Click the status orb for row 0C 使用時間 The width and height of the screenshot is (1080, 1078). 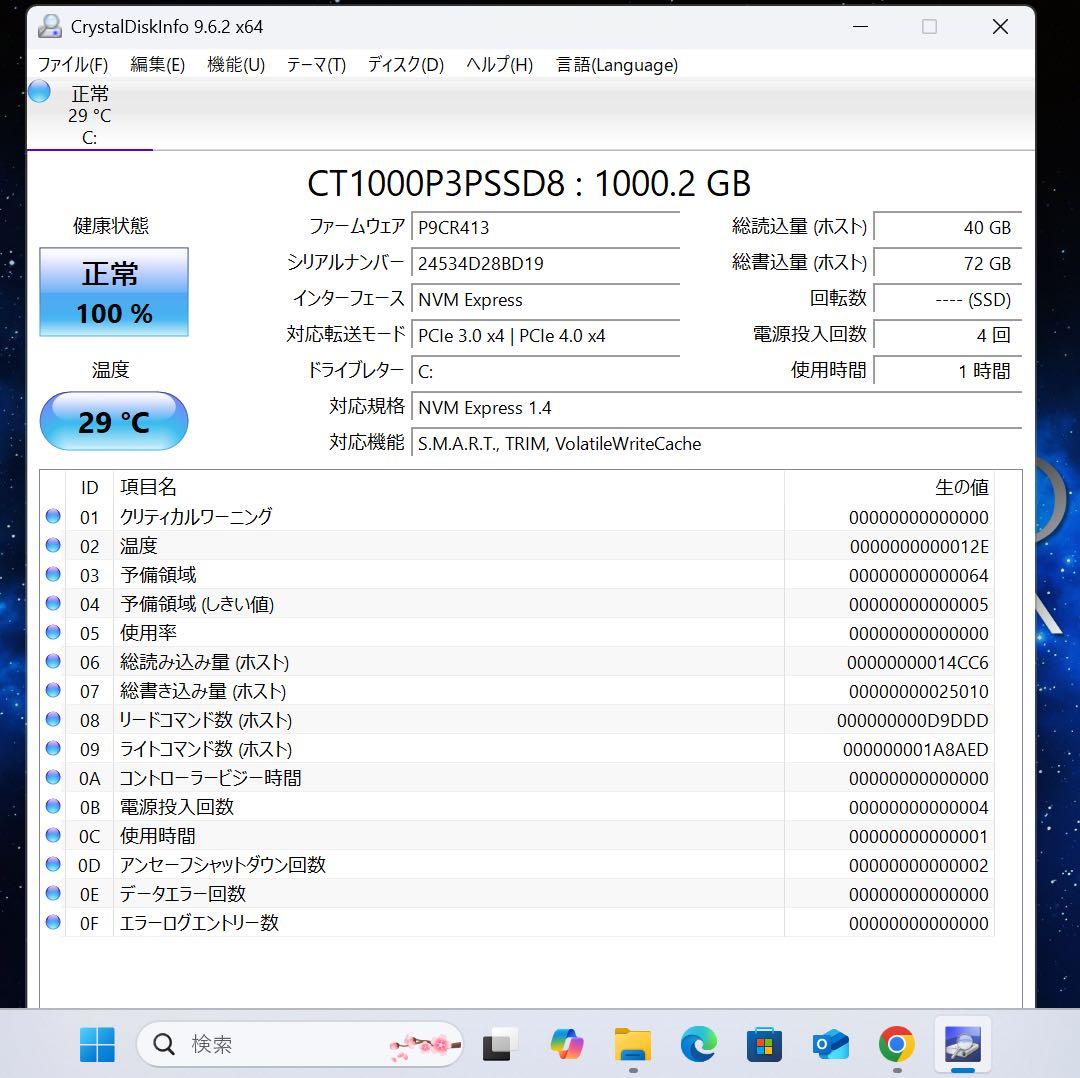click(53, 835)
